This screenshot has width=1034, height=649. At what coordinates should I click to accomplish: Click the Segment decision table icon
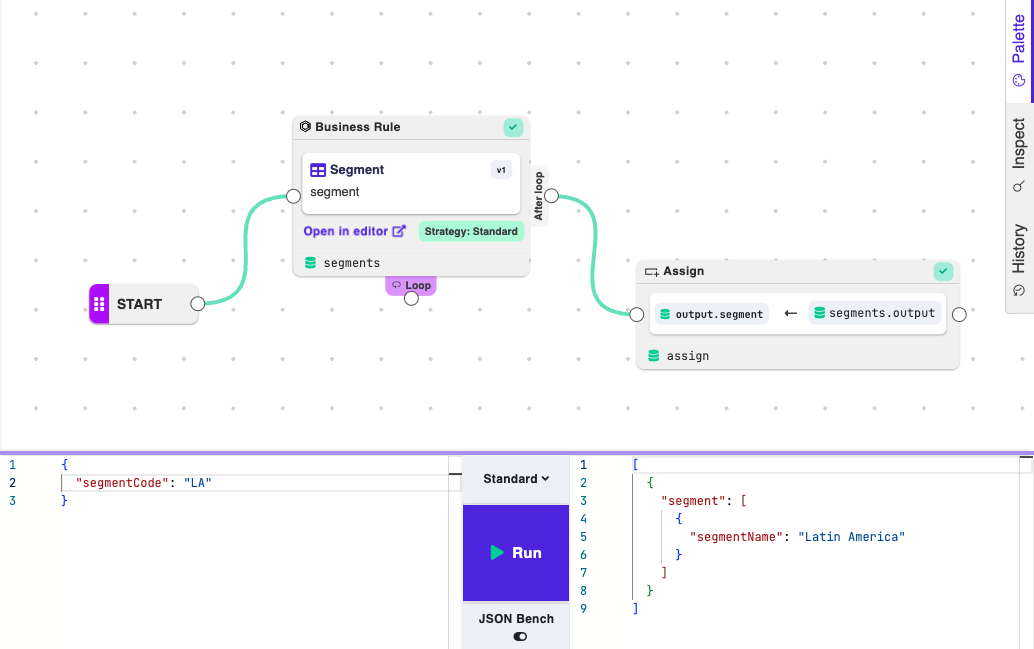coord(318,170)
